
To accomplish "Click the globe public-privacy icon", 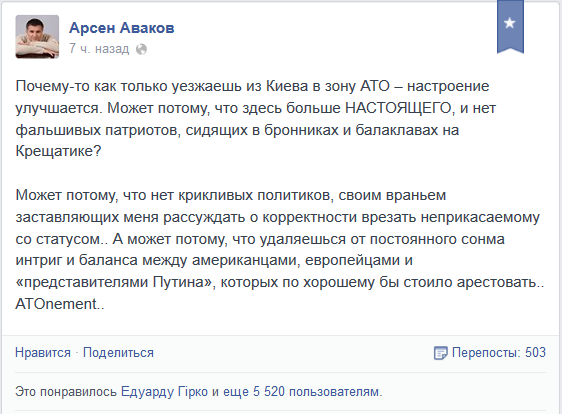I will [141, 49].
